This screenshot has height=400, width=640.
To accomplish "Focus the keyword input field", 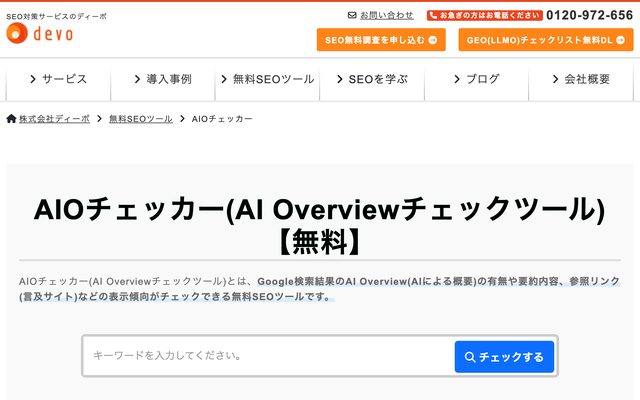I will (269, 356).
